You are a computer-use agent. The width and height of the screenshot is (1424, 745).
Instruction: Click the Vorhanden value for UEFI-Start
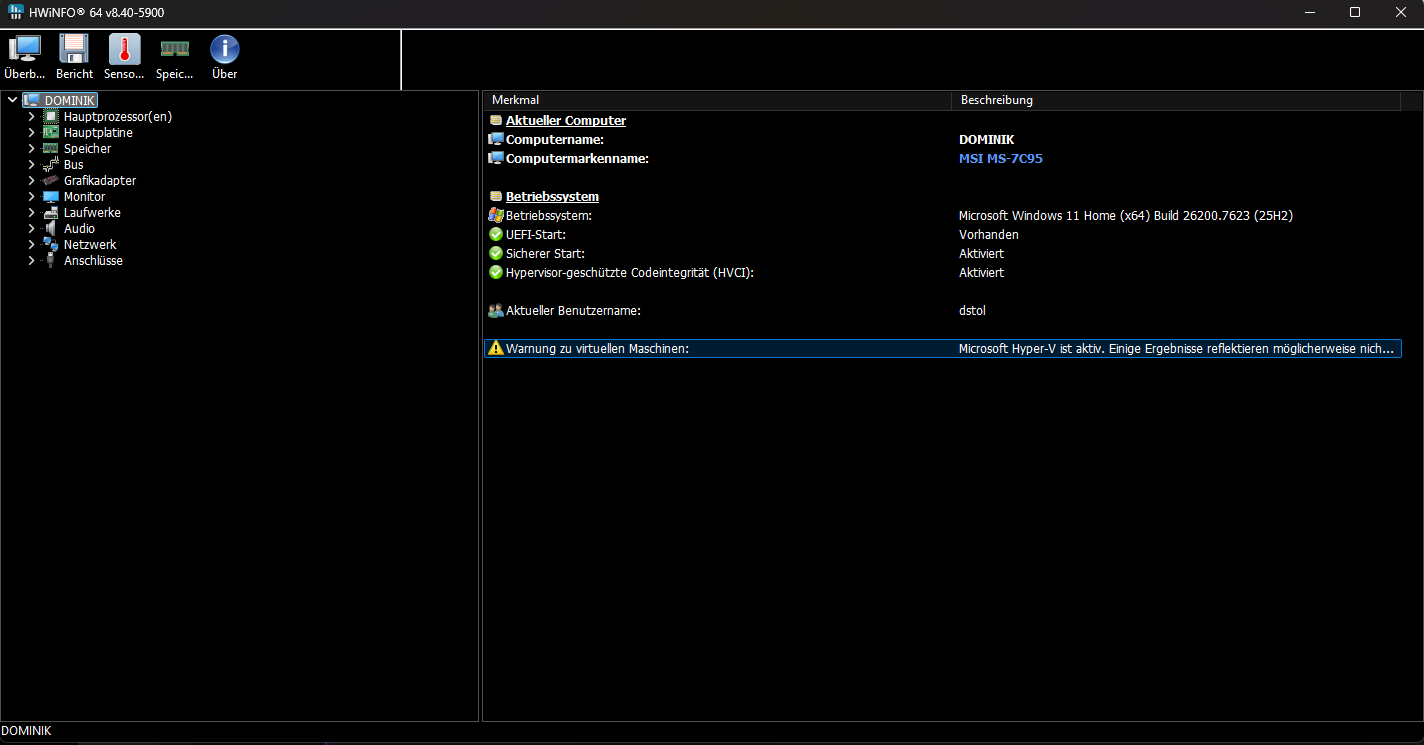click(989, 234)
